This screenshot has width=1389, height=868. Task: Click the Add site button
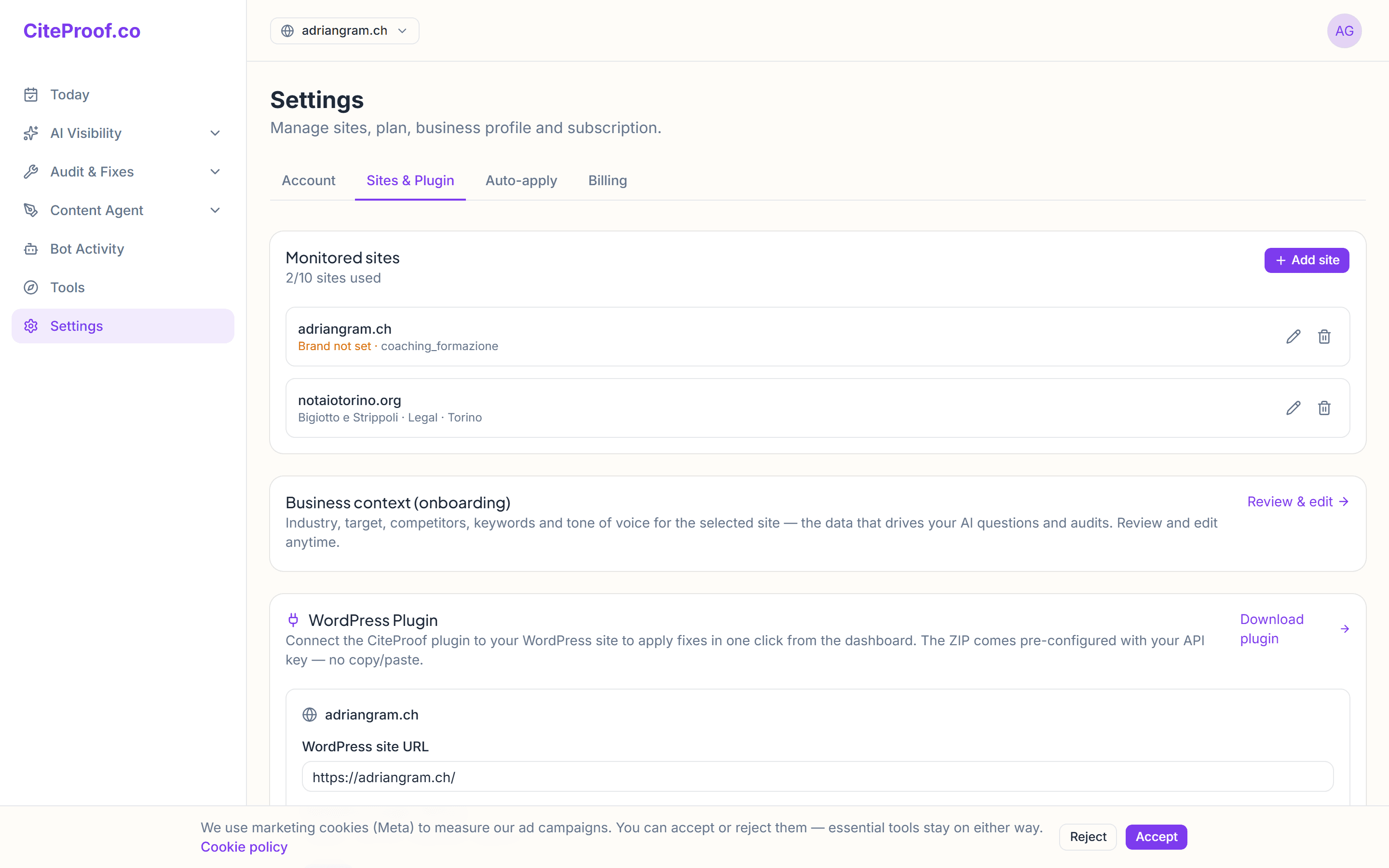click(1307, 260)
